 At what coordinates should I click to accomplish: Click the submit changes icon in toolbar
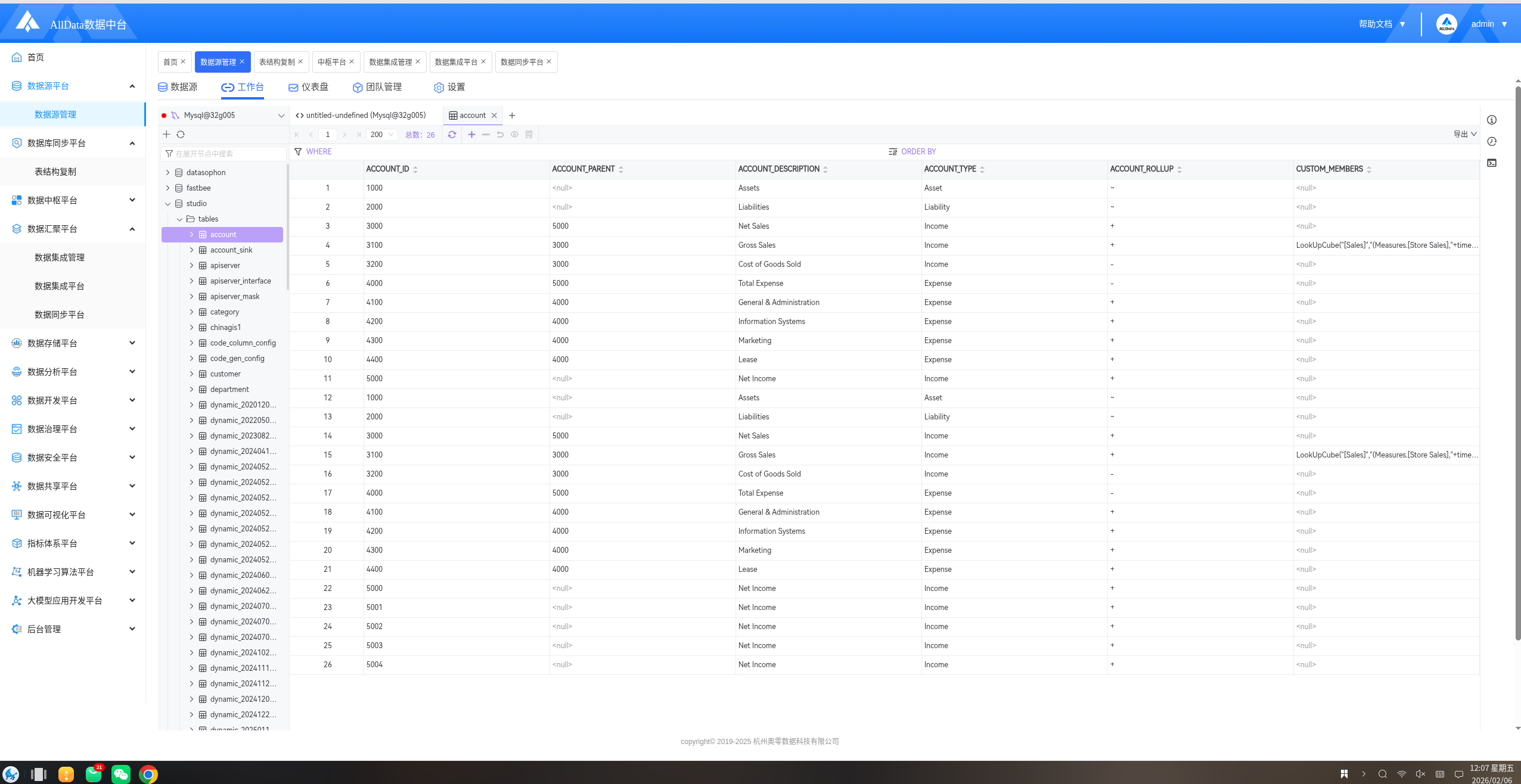tap(529, 135)
